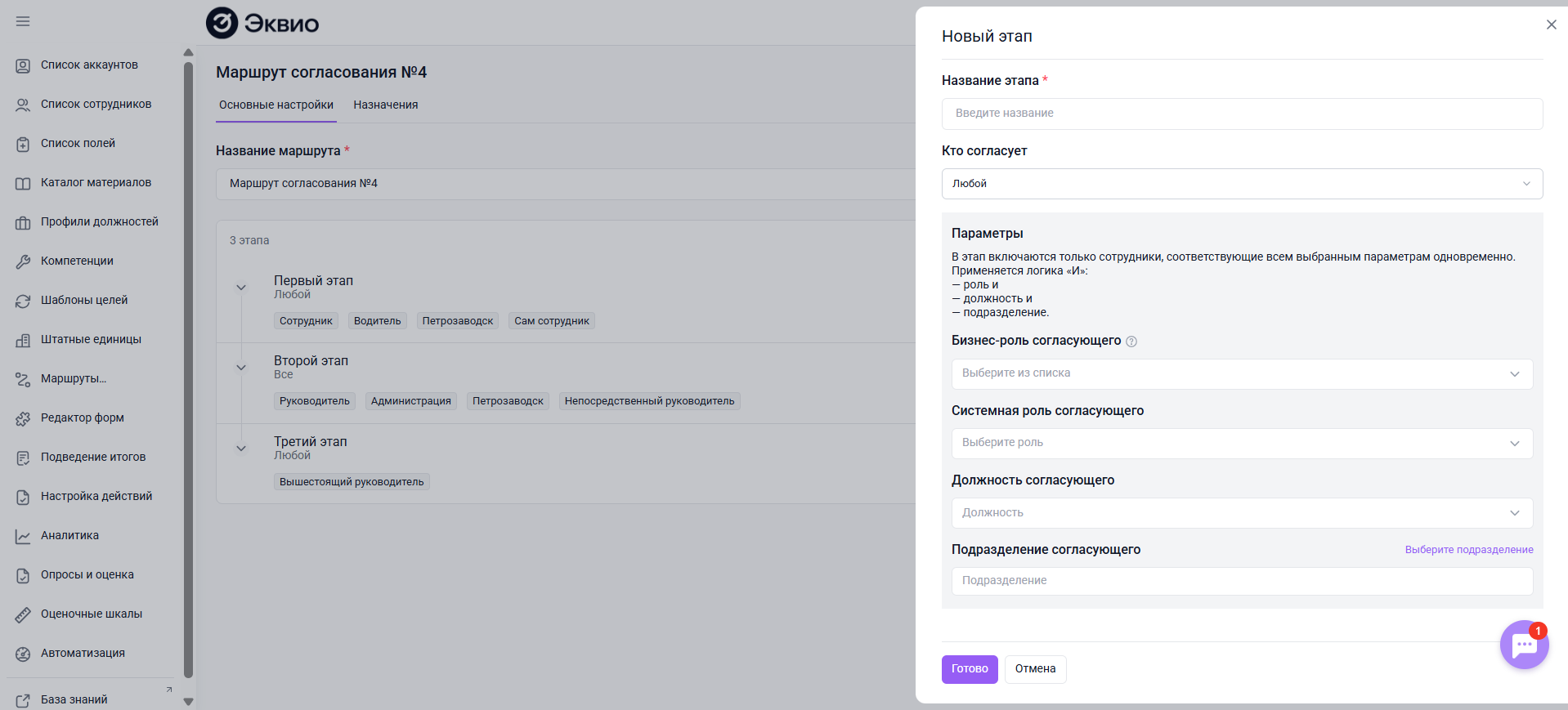
Task: Collapse the Первый этап chevron
Action: [241, 288]
